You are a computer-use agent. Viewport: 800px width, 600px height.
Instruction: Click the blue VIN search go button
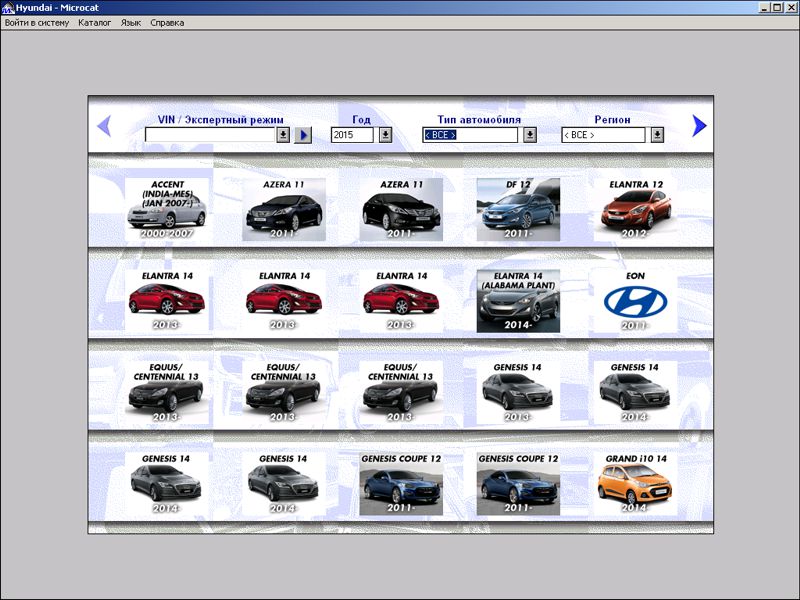[x=303, y=135]
